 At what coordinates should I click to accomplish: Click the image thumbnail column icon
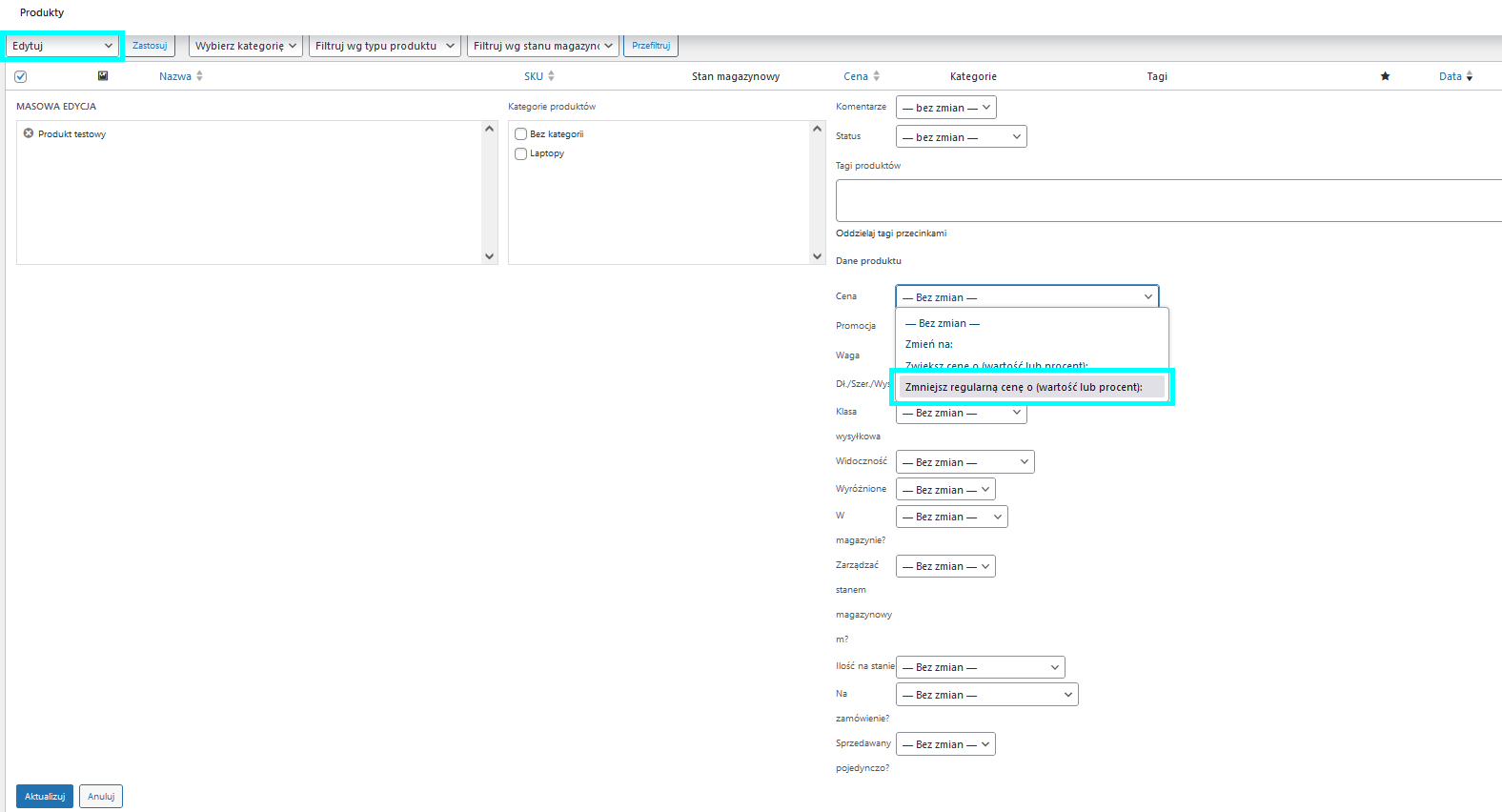pos(103,76)
